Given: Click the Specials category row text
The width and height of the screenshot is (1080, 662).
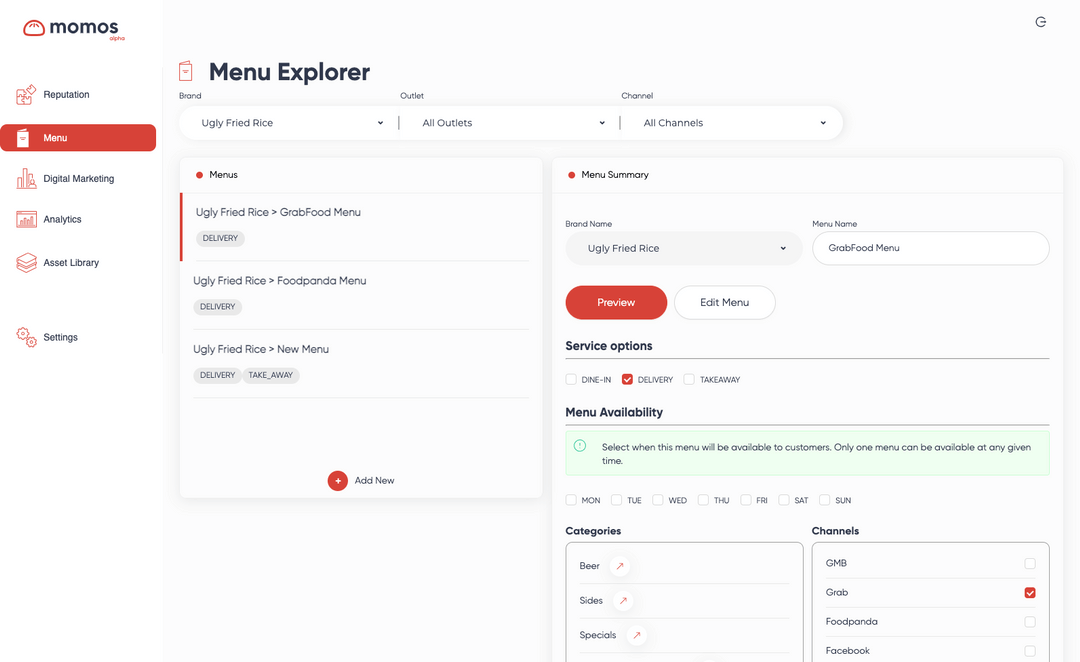Looking at the screenshot, I should point(598,635).
